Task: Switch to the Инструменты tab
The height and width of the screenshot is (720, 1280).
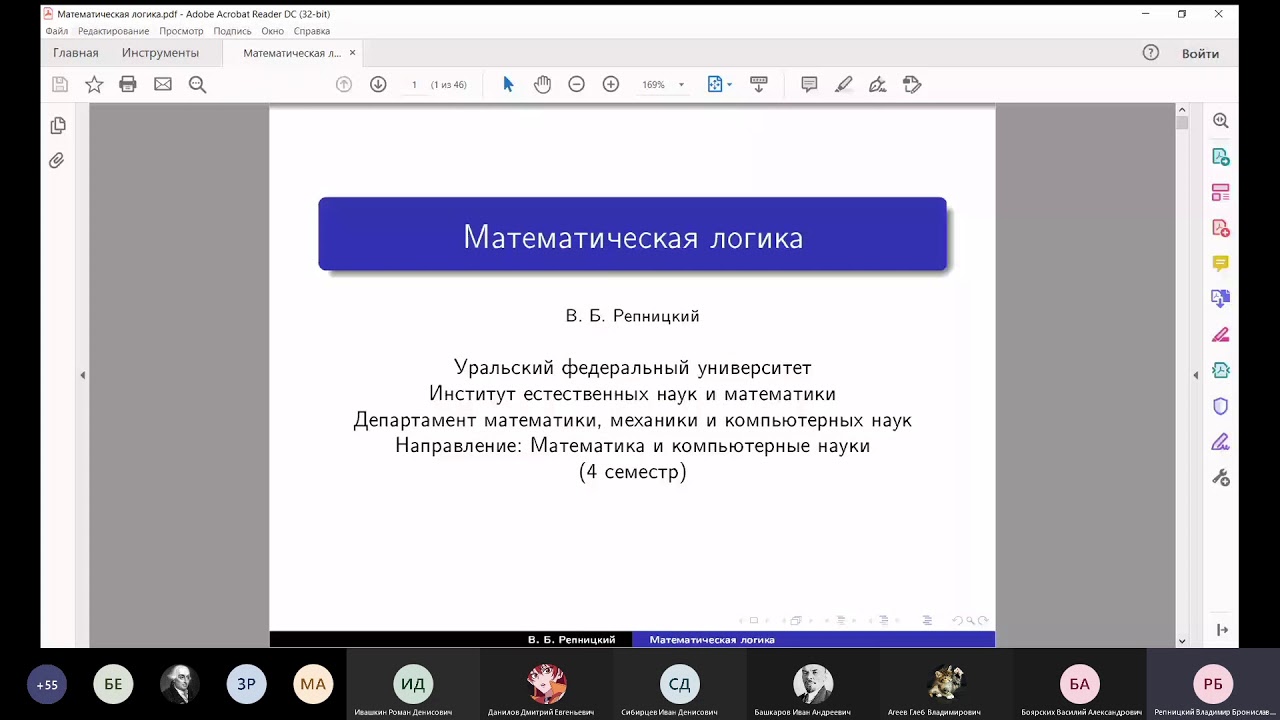Action: (x=160, y=53)
